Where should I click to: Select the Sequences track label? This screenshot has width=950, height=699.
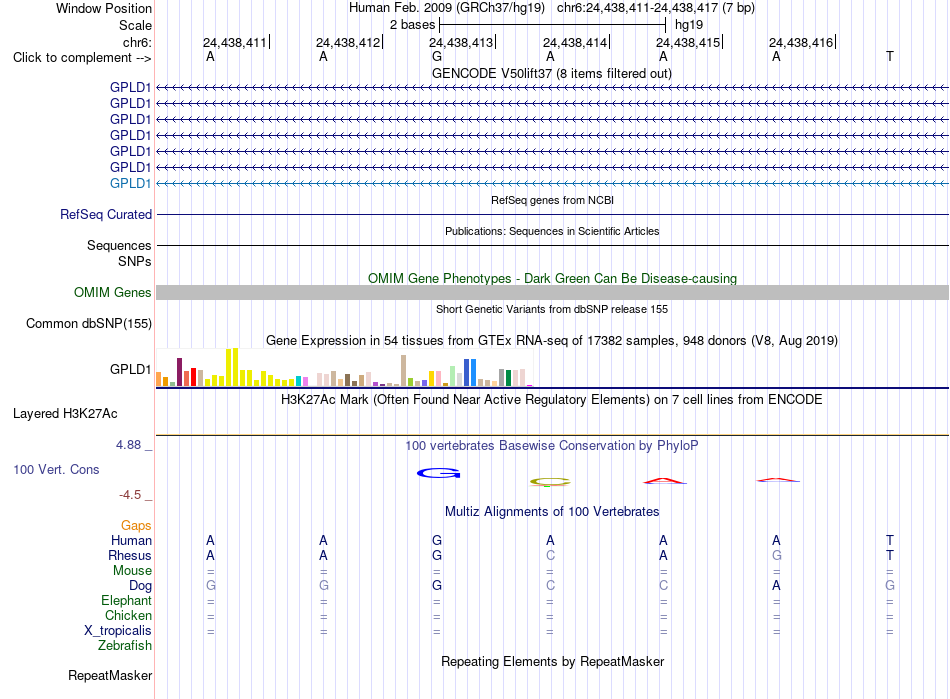[x=119, y=245]
